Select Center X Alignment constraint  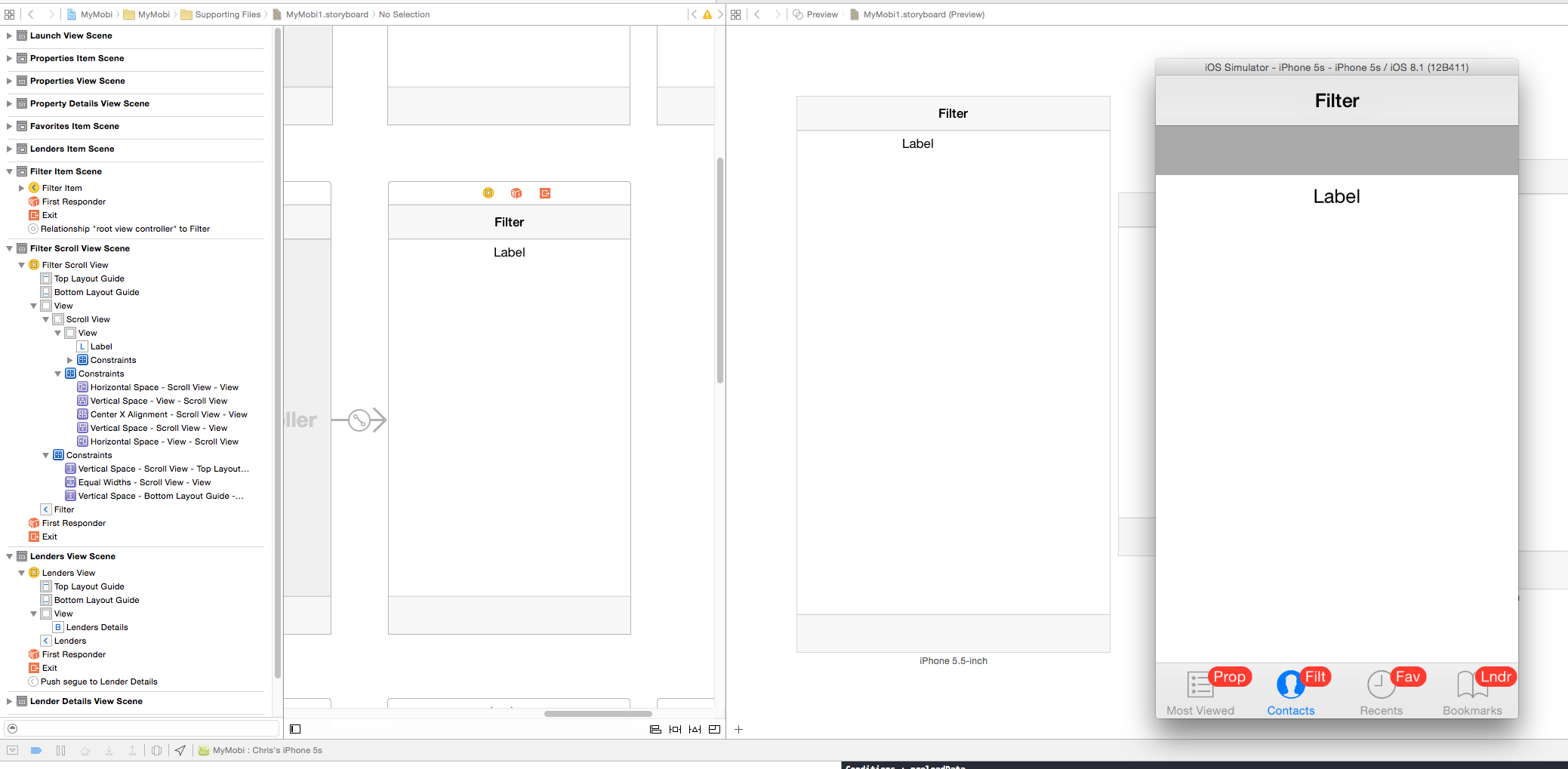[168, 414]
